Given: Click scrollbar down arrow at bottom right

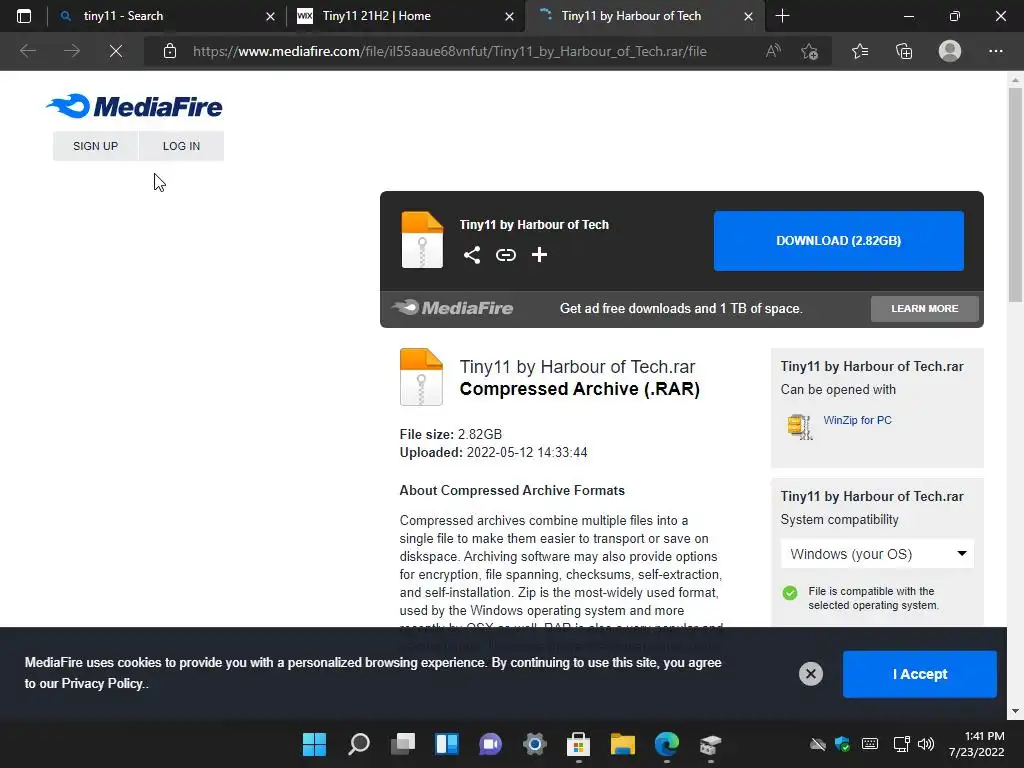Looking at the screenshot, I should pyautogui.click(x=1015, y=711).
